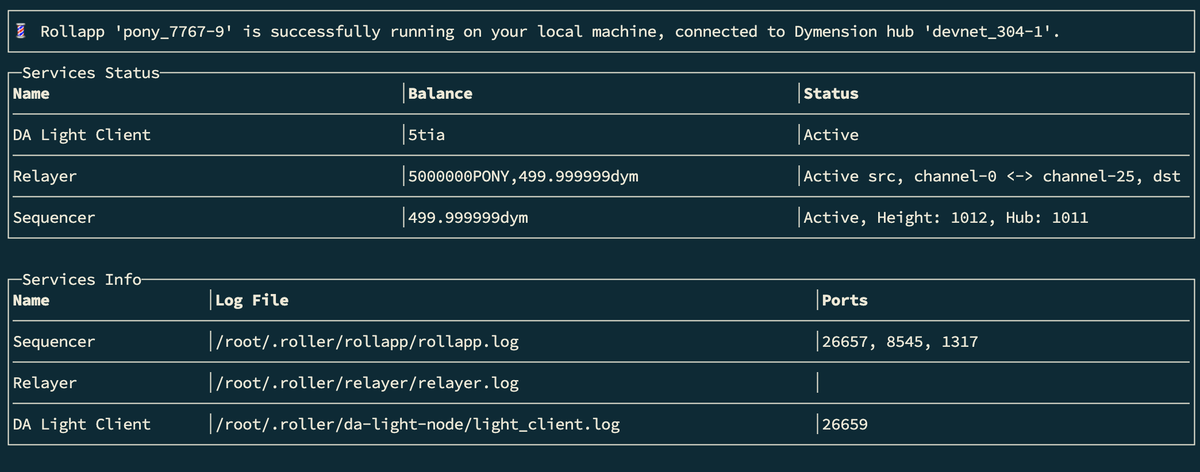Screen dimensions: 1200x472
Task: Select the rollapp.log file path
Action: pyautogui.click(x=367, y=341)
